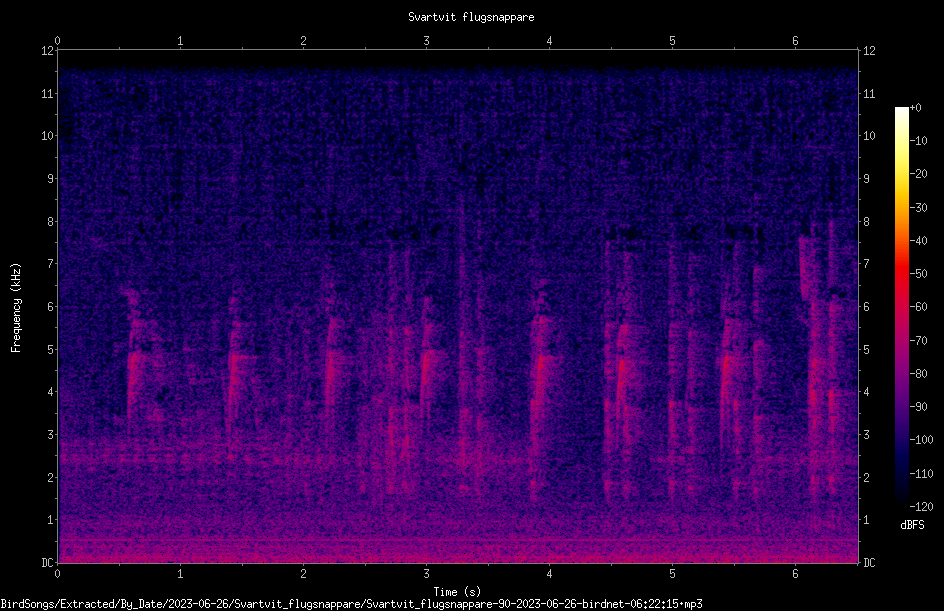Click the "dBFS" label under the color scale
Screen dimensions: 944x611
(912, 525)
